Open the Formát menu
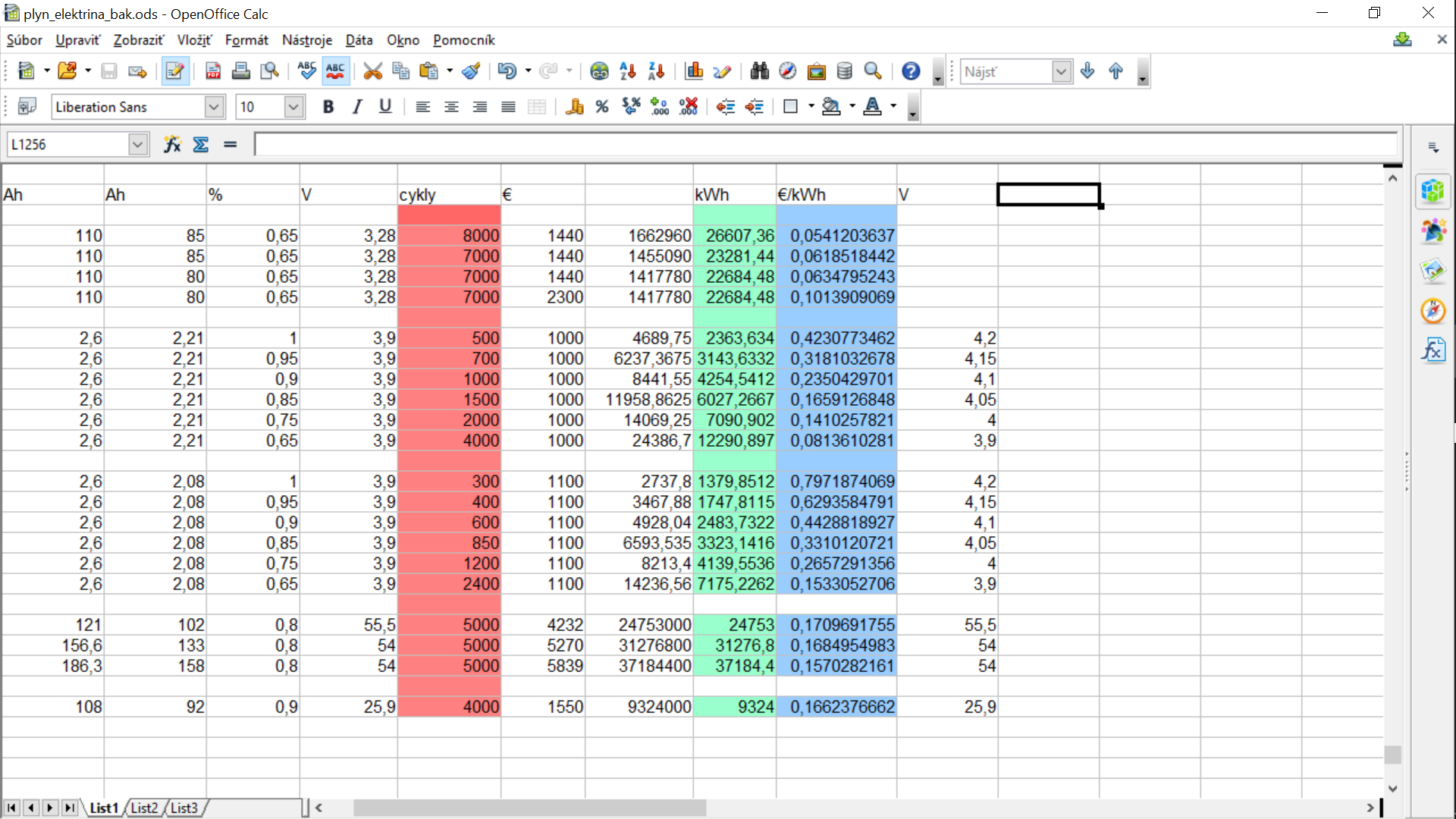Image resolution: width=1456 pixels, height=819 pixels. [x=246, y=40]
